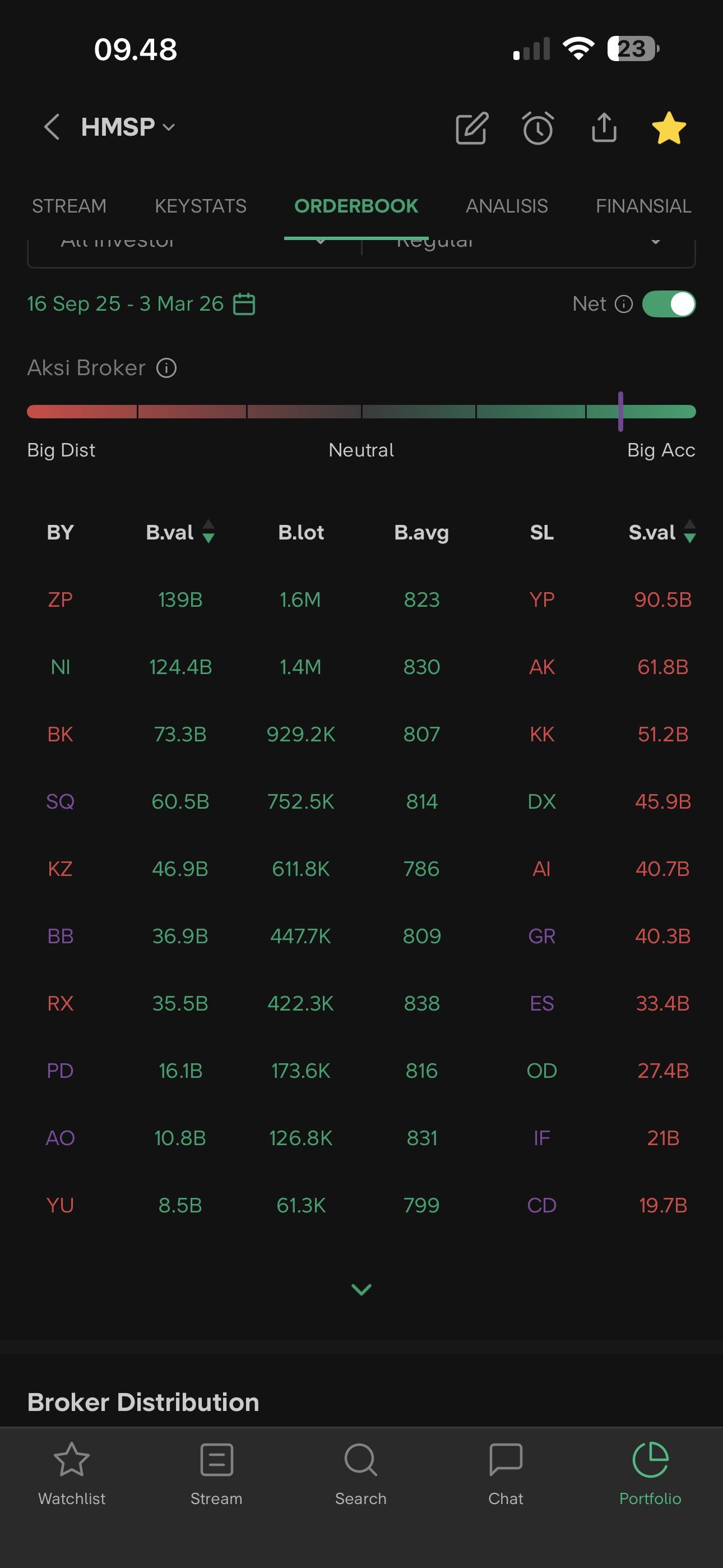Select broker ZP in buyer list

(x=61, y=599)
